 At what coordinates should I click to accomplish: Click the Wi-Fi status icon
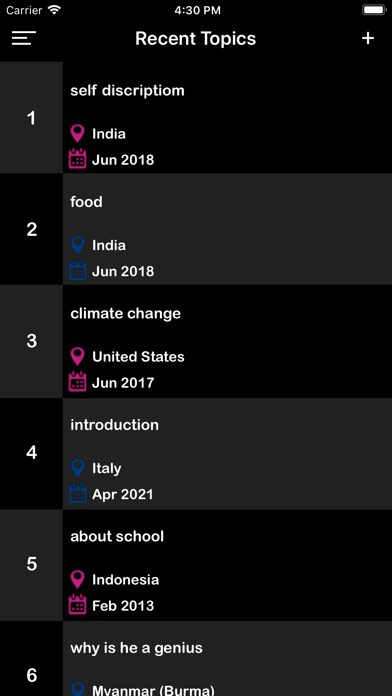54,10
